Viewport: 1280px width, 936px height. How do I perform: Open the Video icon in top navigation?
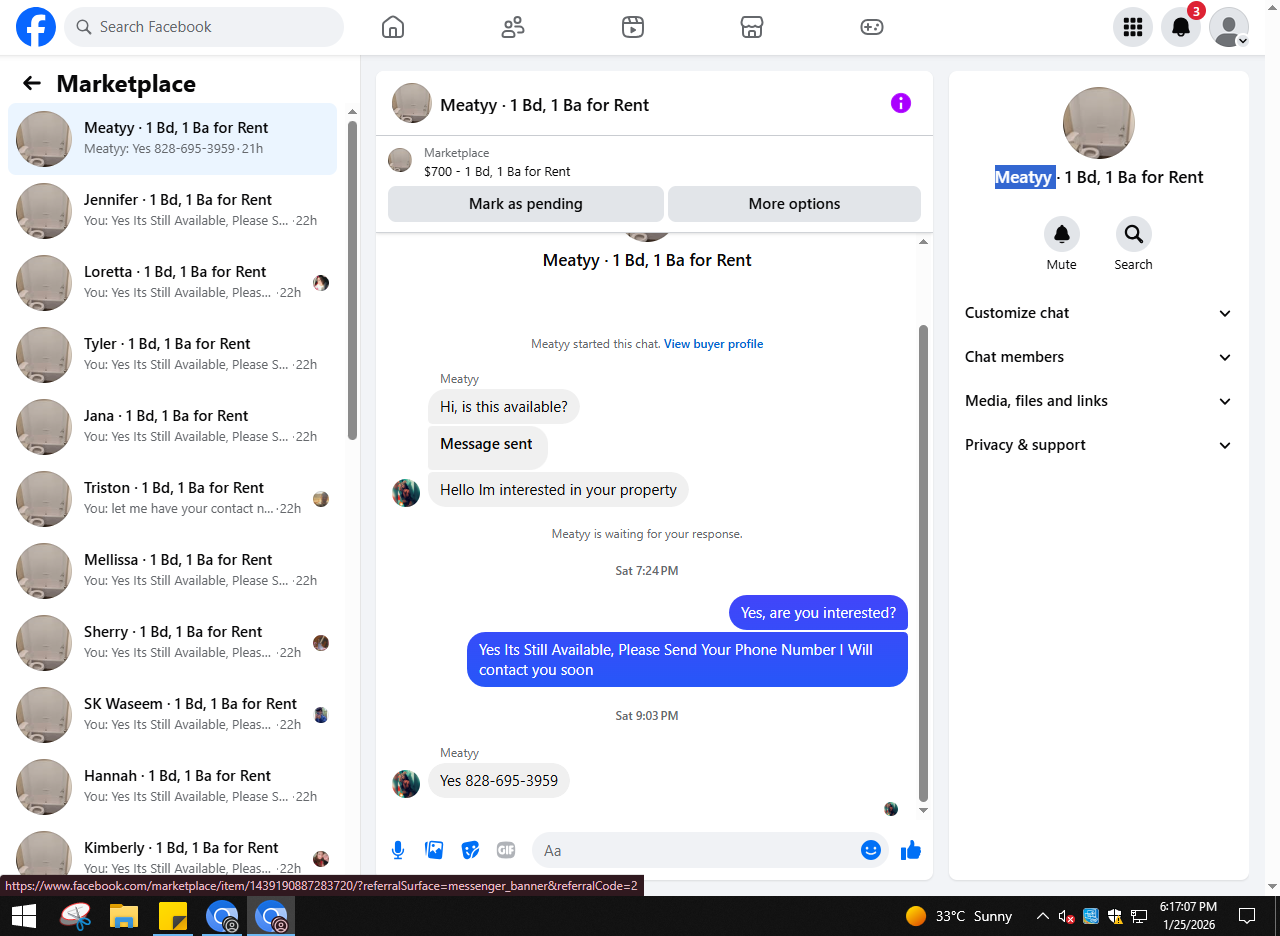click(x=632, y=27)
